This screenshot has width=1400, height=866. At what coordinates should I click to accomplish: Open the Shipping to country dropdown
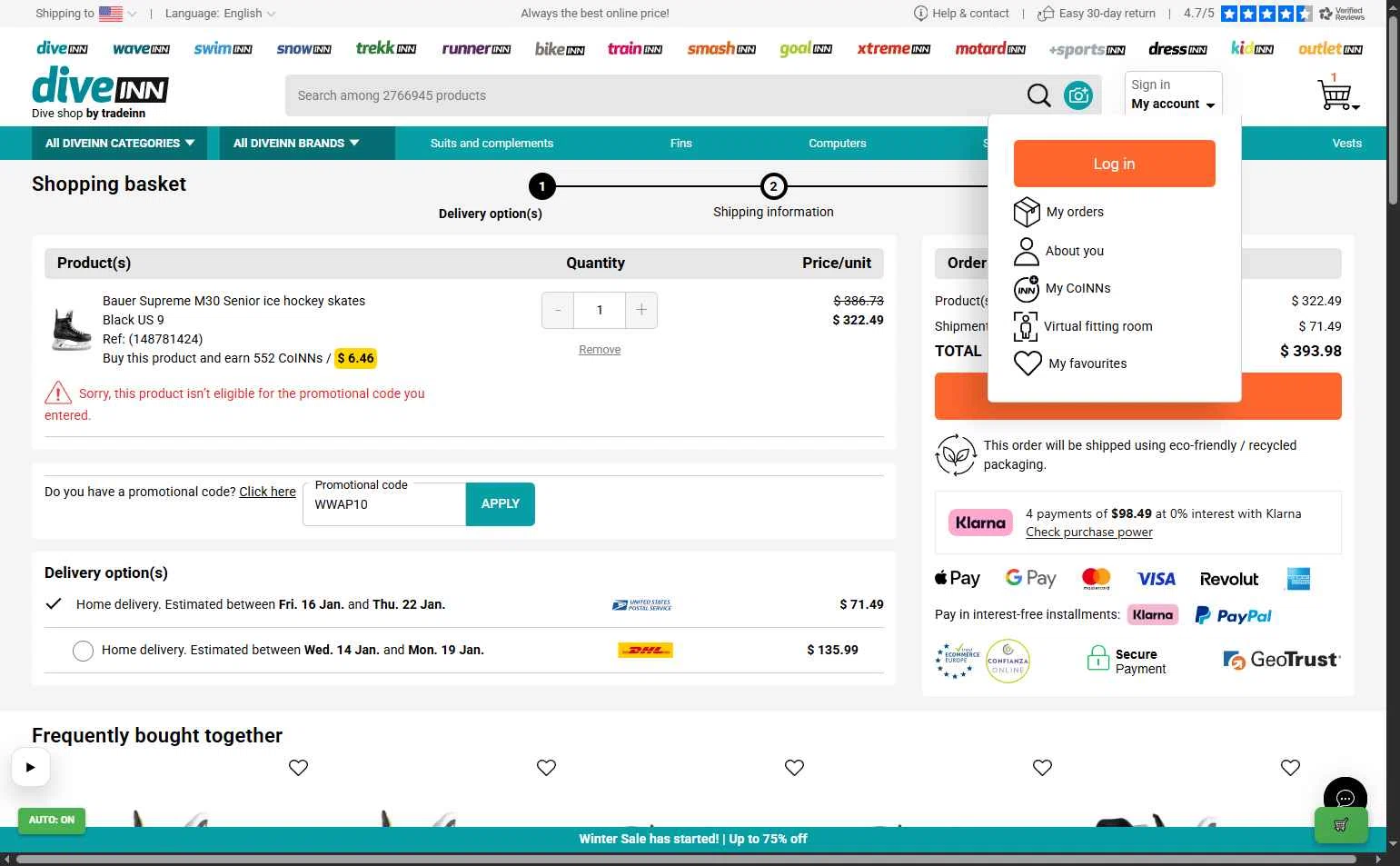pyautogui.click(x=86, y=14)
